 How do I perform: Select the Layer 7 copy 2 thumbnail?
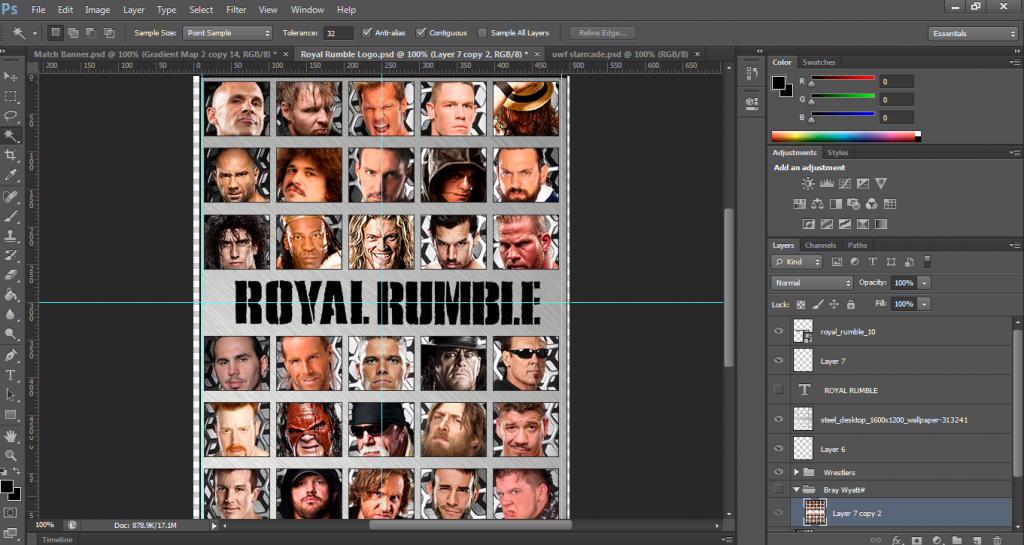click(x=814, y=512)
